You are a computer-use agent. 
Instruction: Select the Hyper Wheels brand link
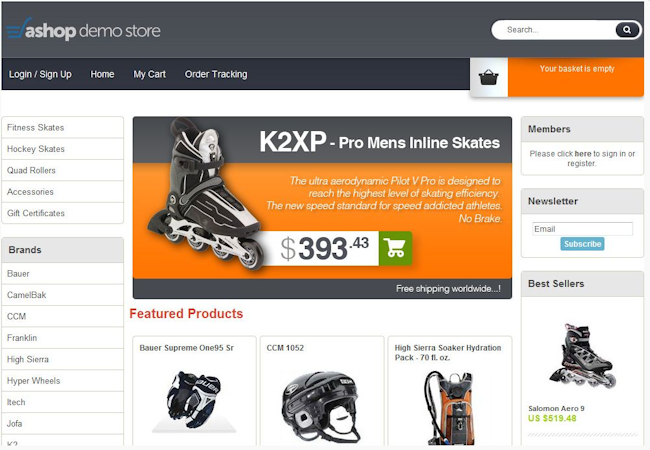tap(63, 381)
